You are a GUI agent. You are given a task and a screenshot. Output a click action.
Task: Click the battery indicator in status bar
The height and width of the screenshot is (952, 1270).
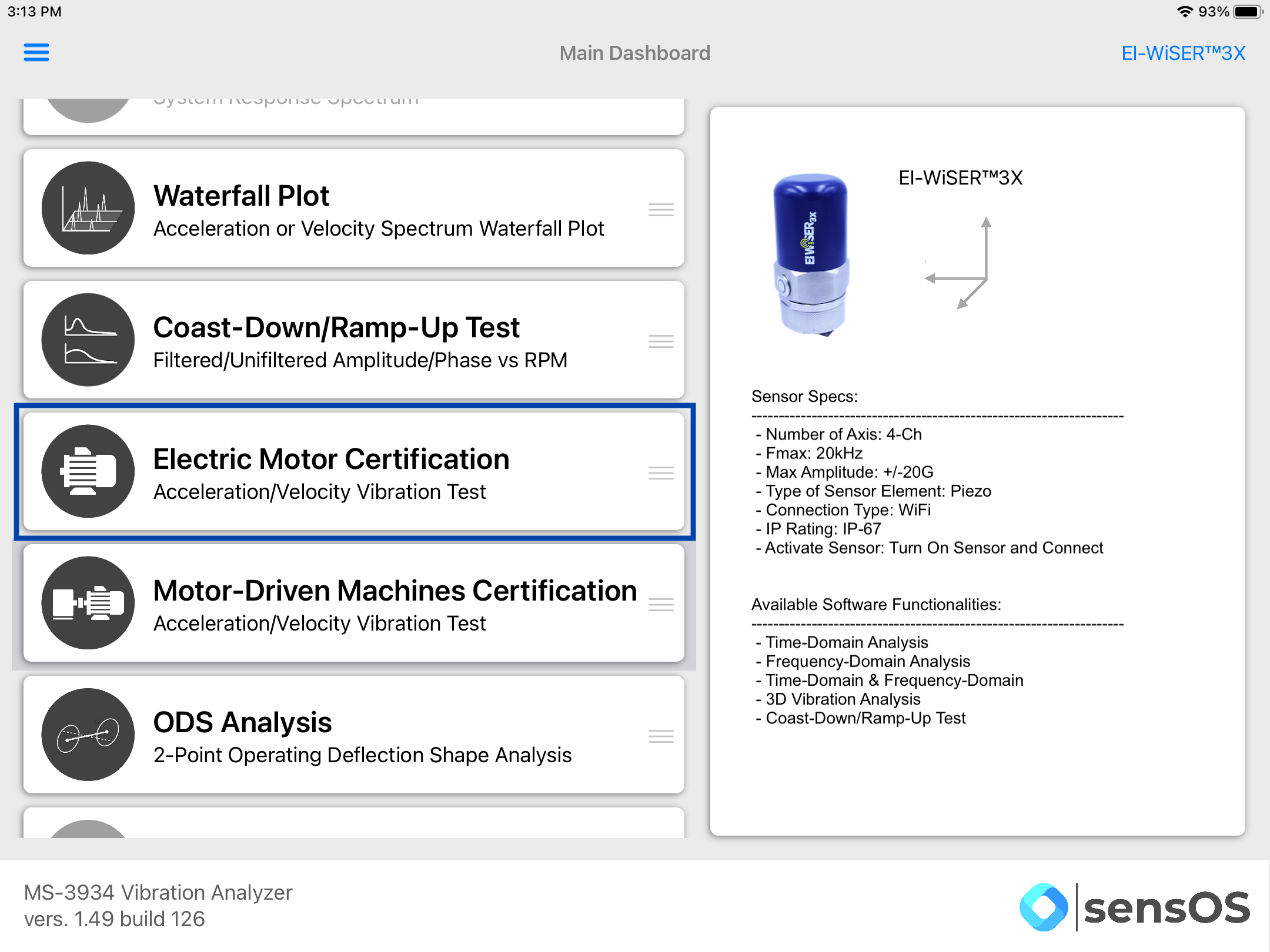point(1248,12)
